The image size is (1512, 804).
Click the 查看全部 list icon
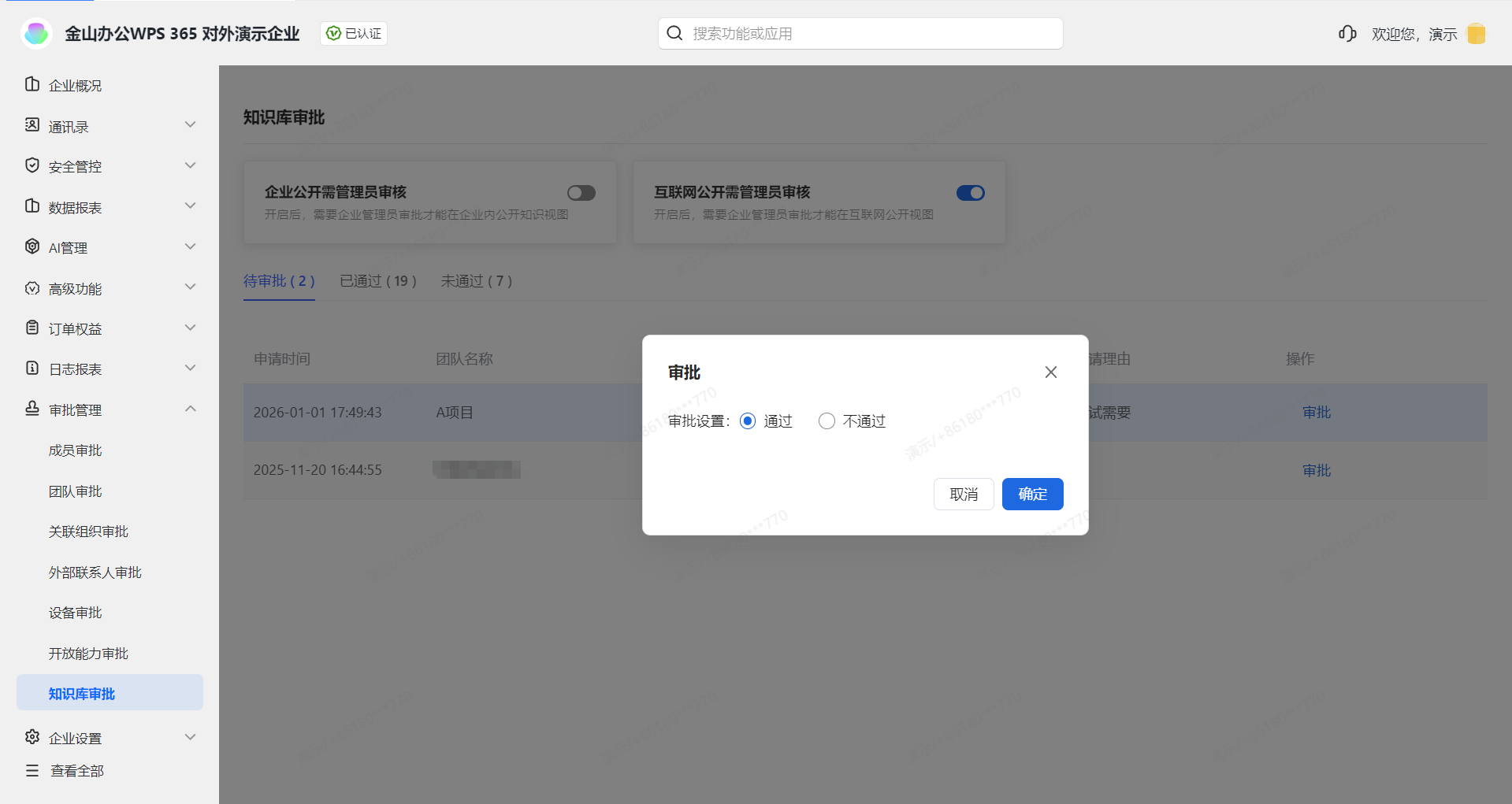[x=32, y=770]
